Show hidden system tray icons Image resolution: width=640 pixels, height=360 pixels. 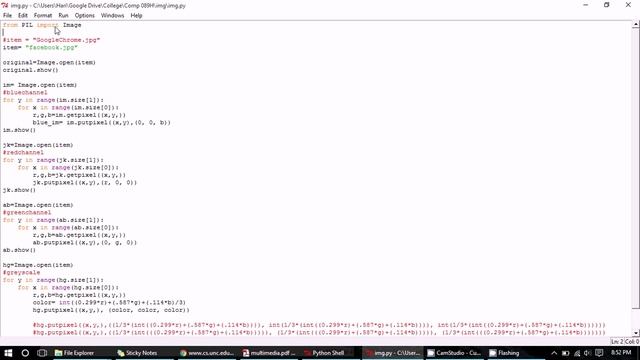tap(554, 353)
